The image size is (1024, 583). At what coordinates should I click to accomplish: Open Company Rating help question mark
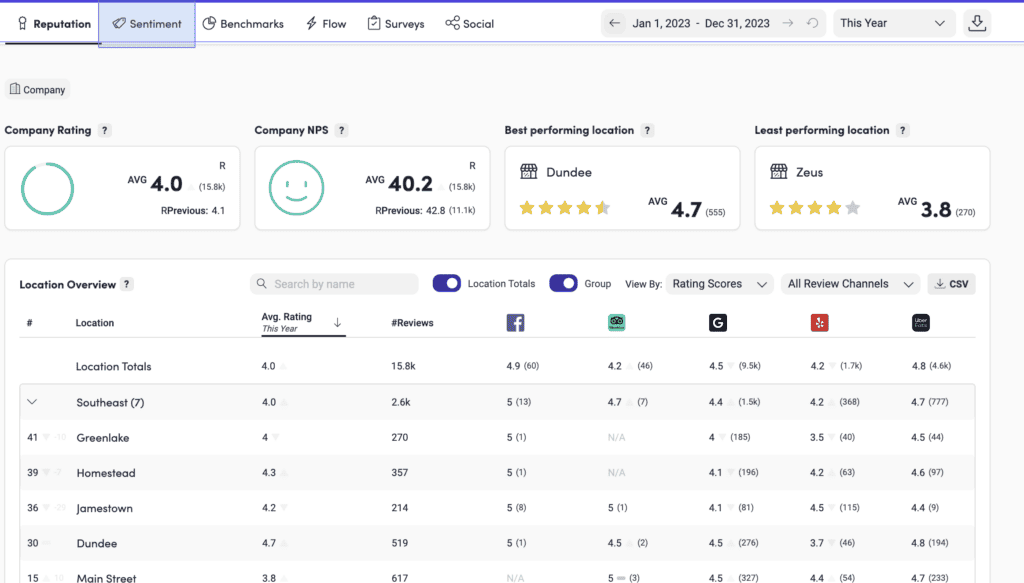pyautogui.click(x=104, y=131)
